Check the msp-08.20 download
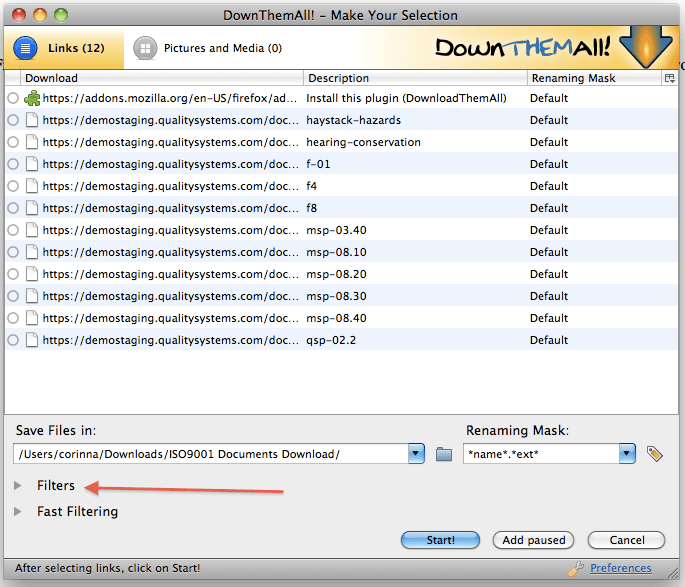Screen dimensions: 685x587 pos(13,274)
